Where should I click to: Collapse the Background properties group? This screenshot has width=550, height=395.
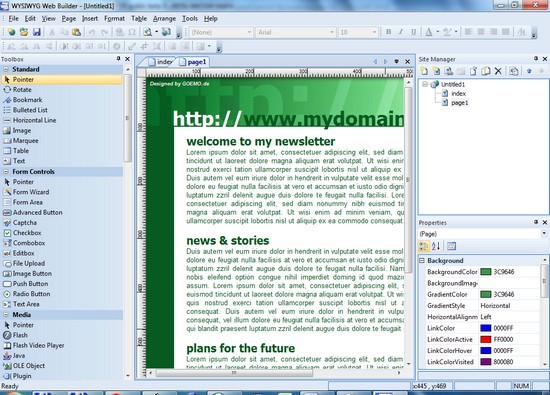click(422, 260)
